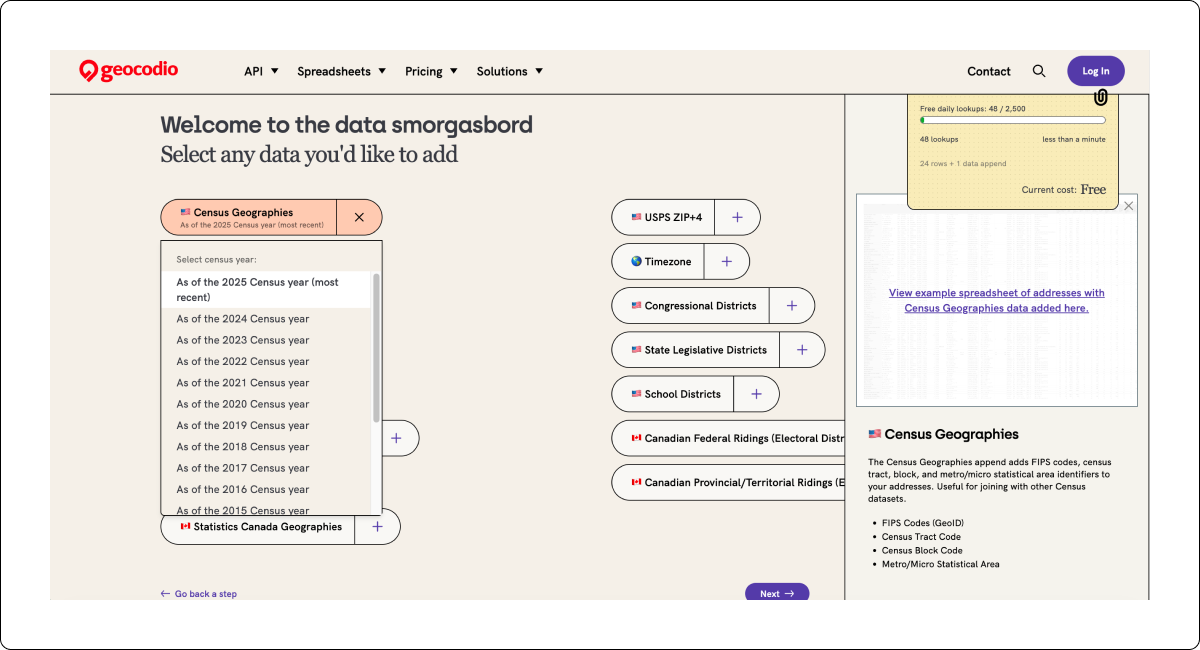
Task: Add Timezone with its plus icon
Action: [726, 261]
